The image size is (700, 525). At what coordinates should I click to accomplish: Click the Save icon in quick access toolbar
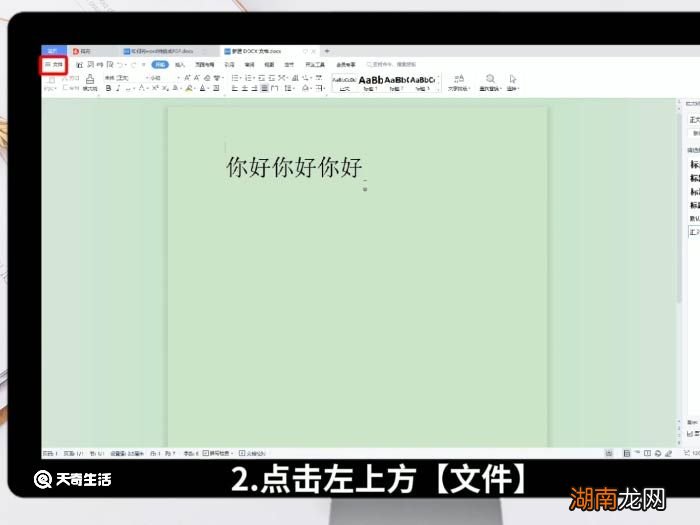(79, 65)
